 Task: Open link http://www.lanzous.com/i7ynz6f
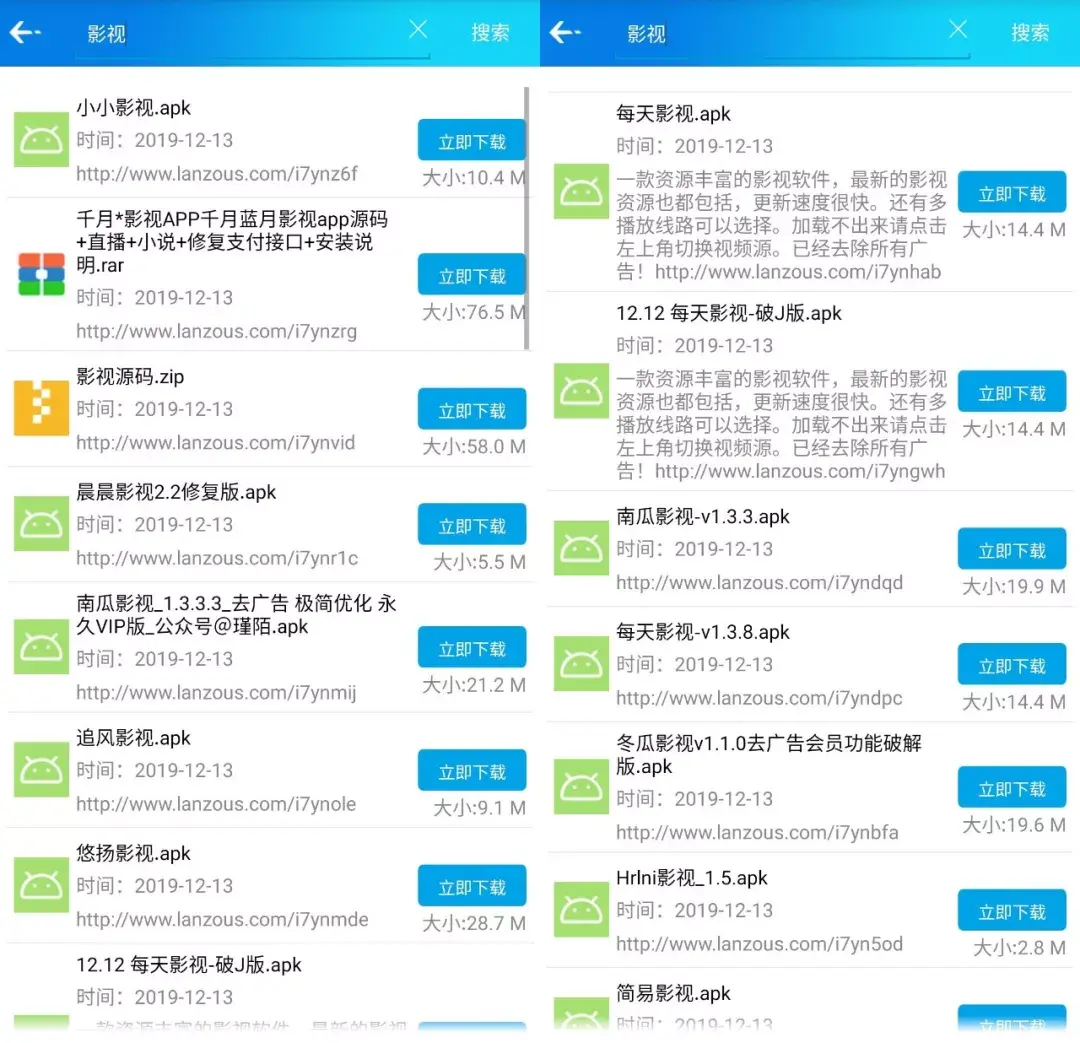[x=217, y=174]
